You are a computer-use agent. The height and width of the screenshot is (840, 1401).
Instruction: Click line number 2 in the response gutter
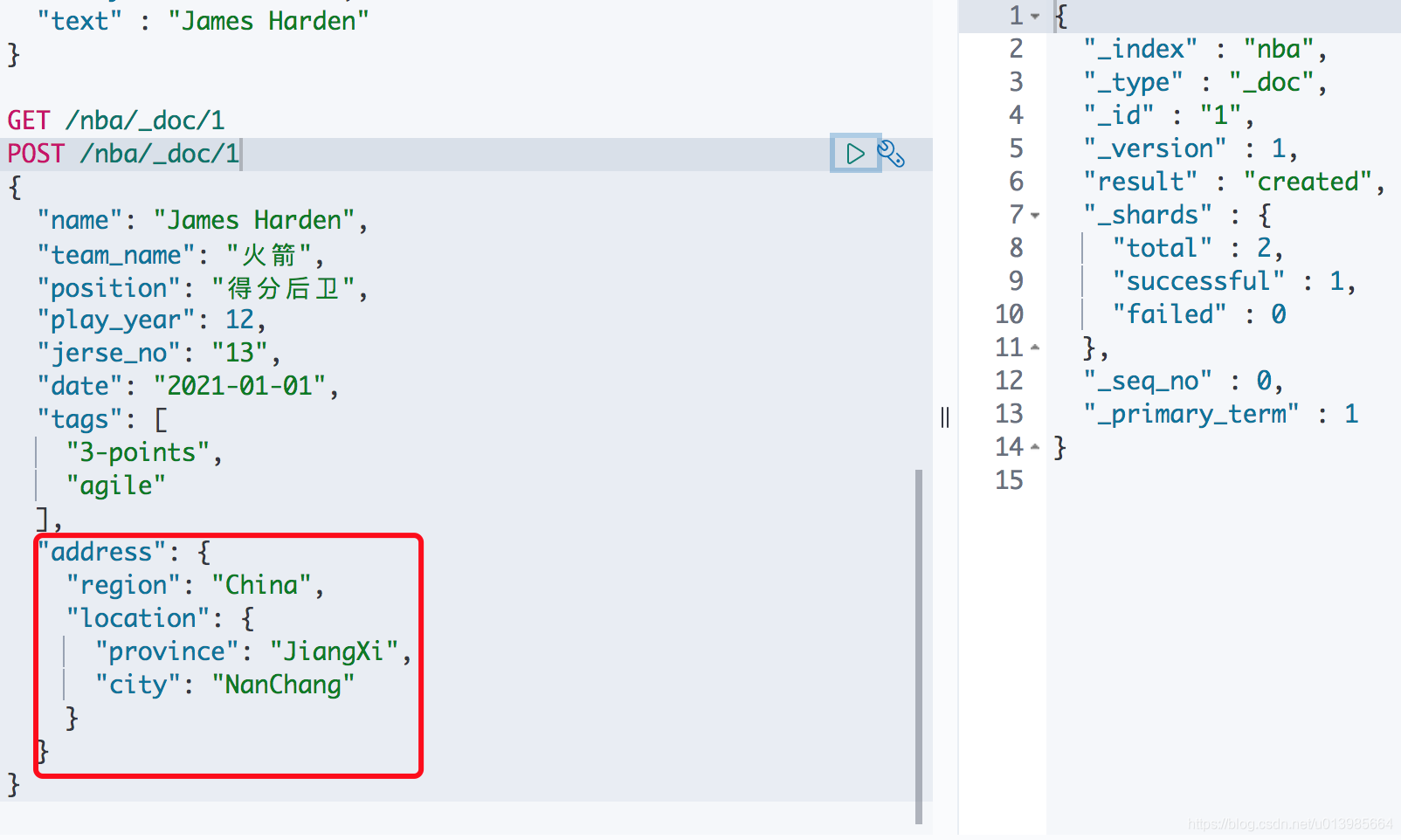click(1016, 49)
